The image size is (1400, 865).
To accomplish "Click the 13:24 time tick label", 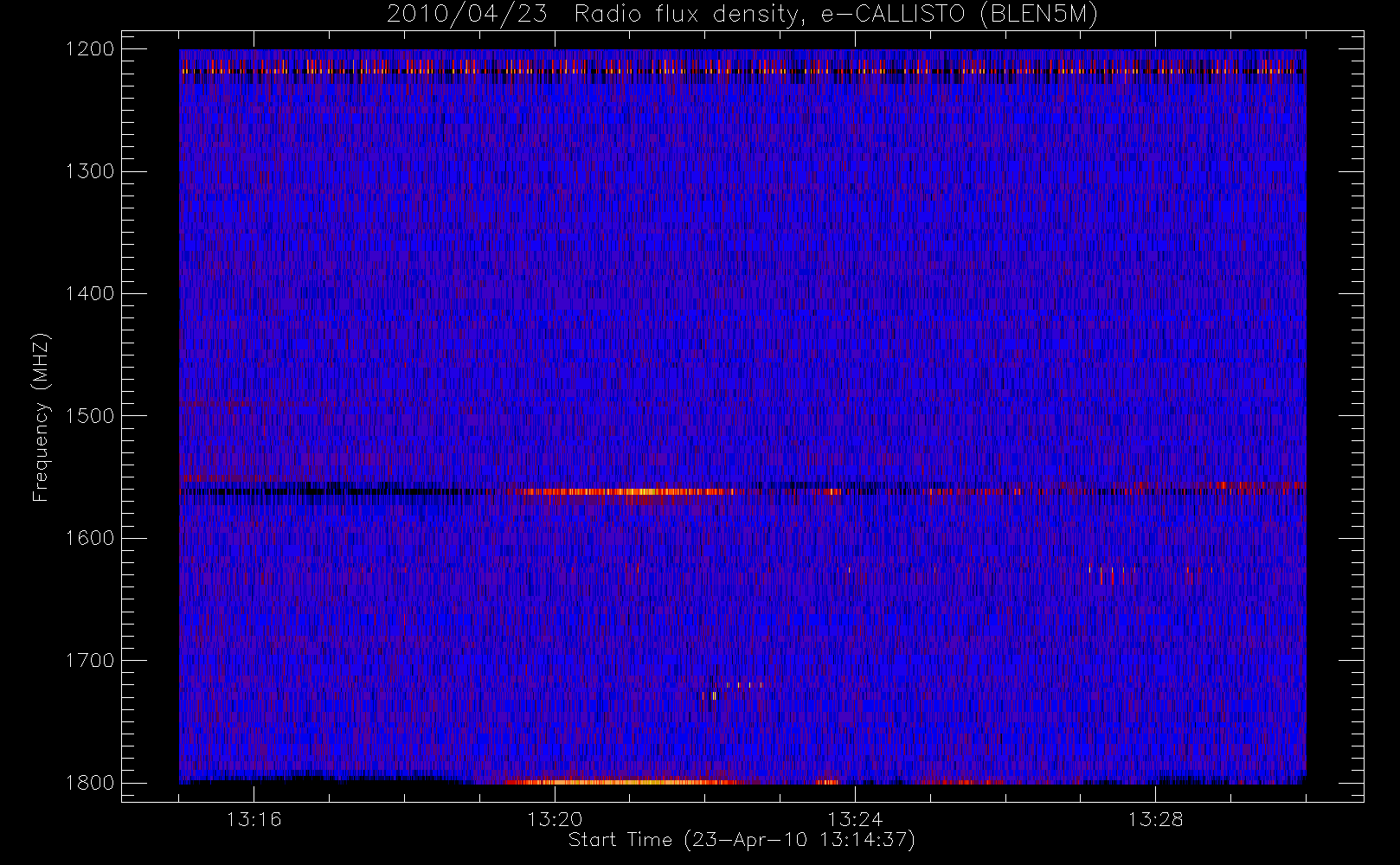I will 855,819.
